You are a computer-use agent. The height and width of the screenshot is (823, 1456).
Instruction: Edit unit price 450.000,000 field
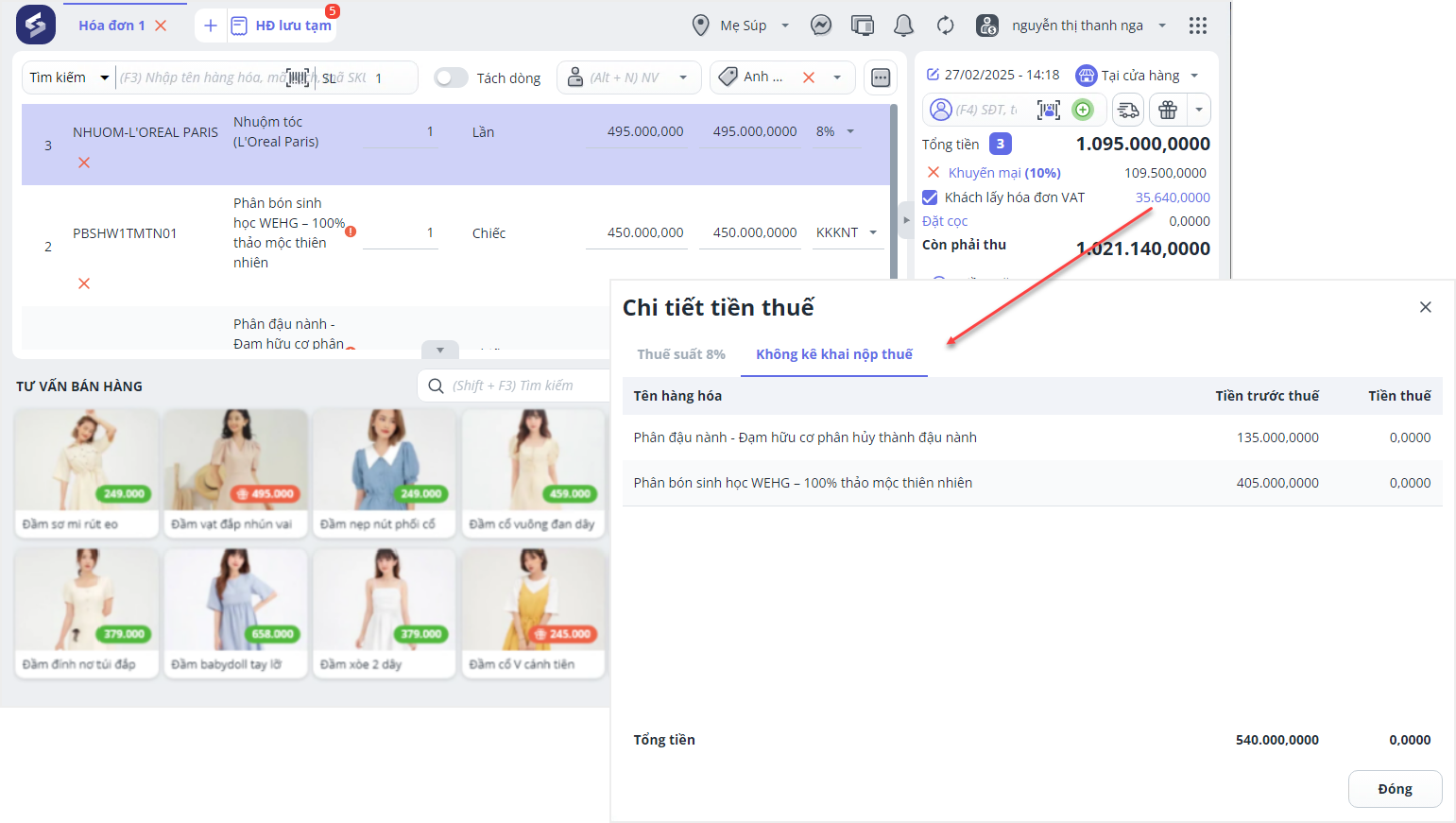tap(635, 232)
